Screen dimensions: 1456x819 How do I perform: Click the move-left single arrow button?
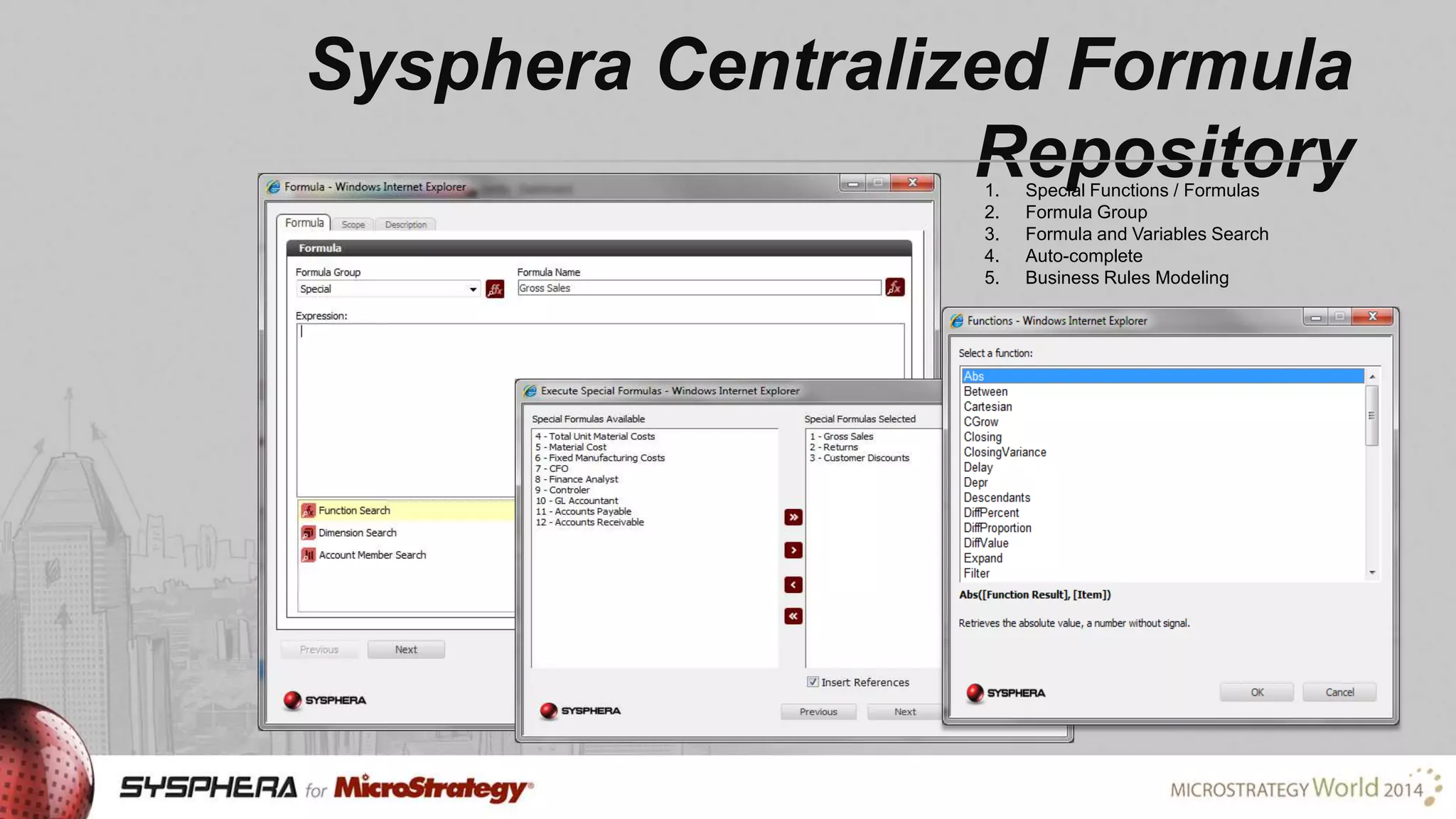pos(793,584)
